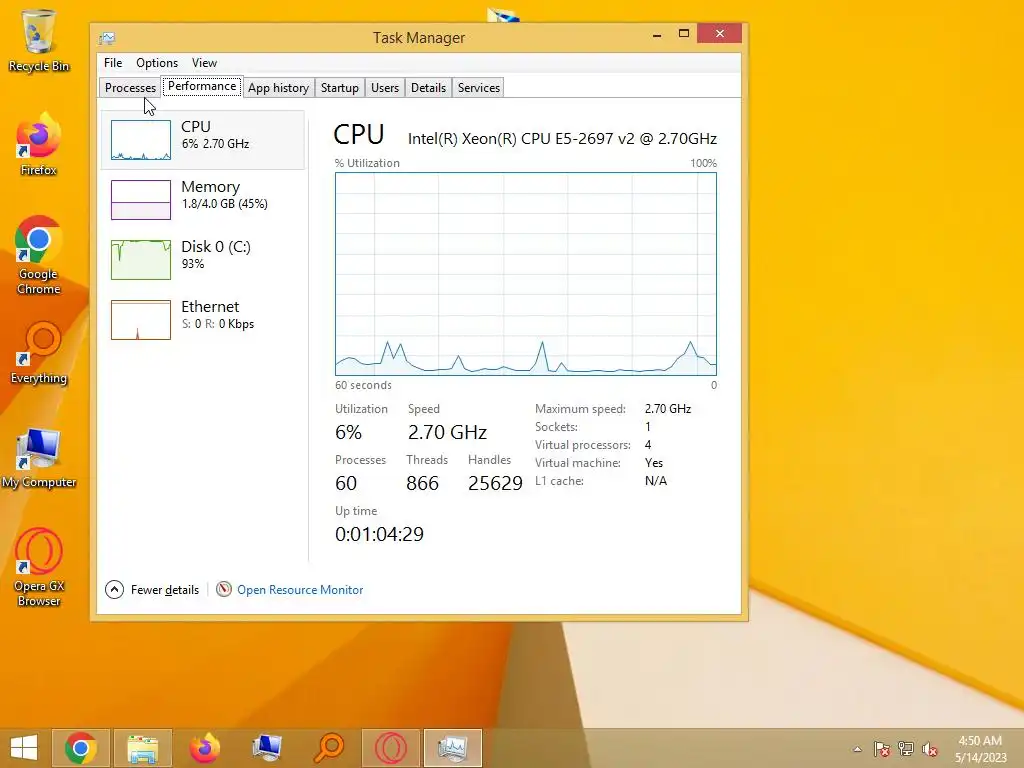The width and height of the screenshot is (1024, 768).
Task: Open the Recycle Bin desktop icon
Action: pos(39,40)
